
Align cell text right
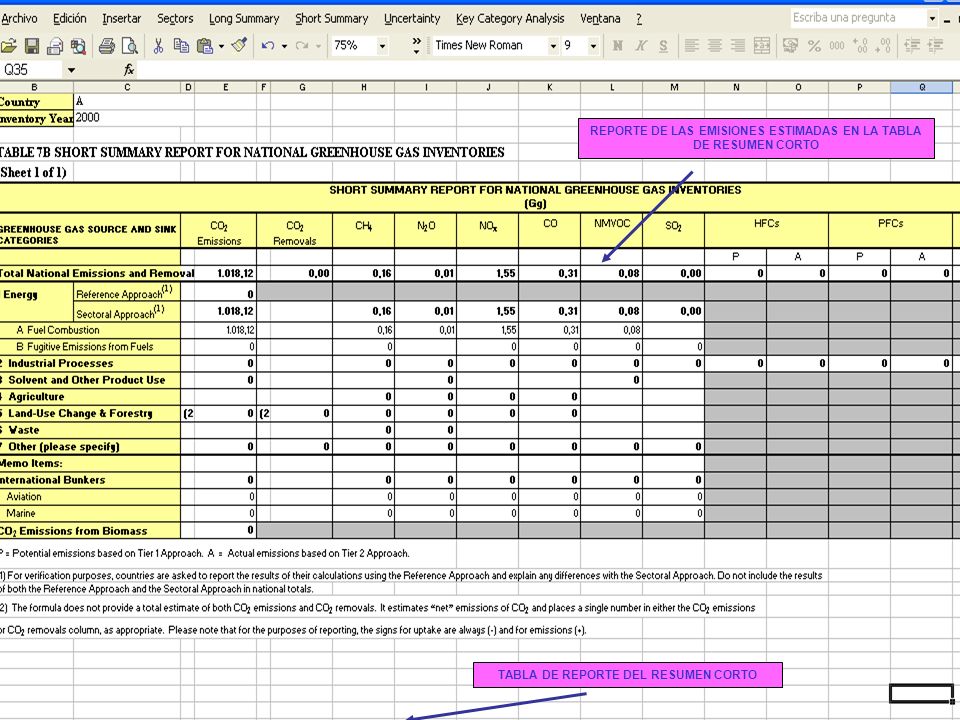pos(738,45)
